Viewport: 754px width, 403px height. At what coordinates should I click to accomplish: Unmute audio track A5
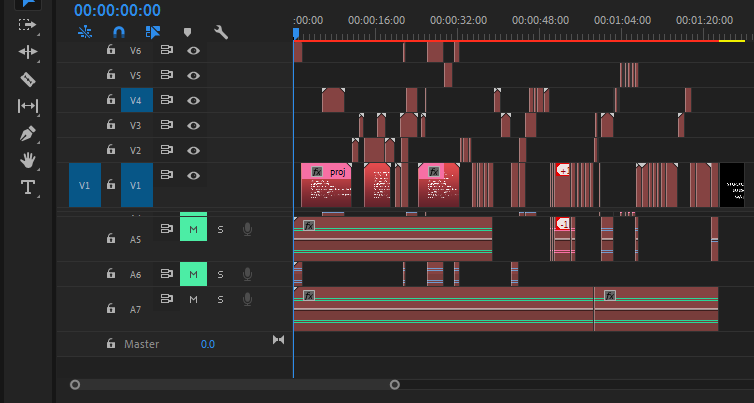tap(193, 229)
